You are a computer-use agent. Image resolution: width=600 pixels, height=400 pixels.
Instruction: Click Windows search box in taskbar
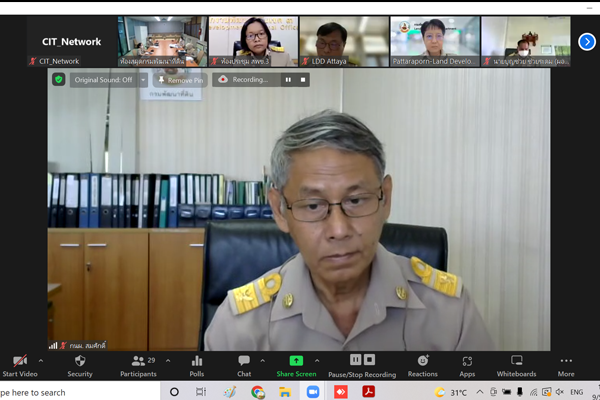tap(80, 392)
